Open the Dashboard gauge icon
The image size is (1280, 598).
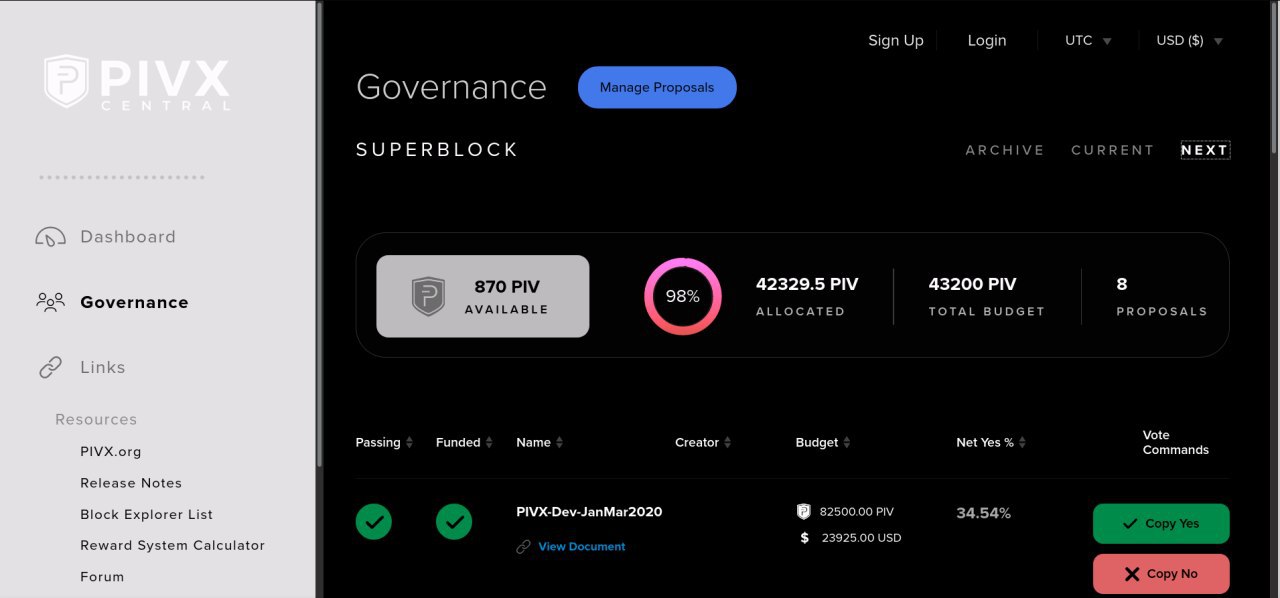click(50, 237)
